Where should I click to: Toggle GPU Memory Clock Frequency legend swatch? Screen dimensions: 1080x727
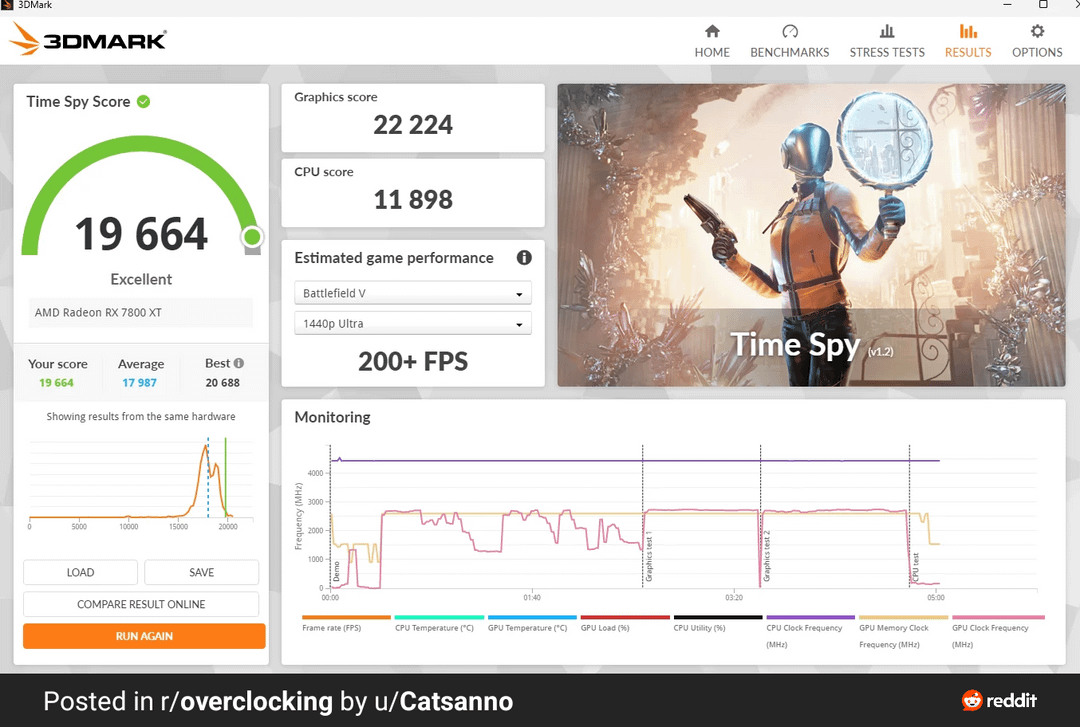(x=904, y=617)
